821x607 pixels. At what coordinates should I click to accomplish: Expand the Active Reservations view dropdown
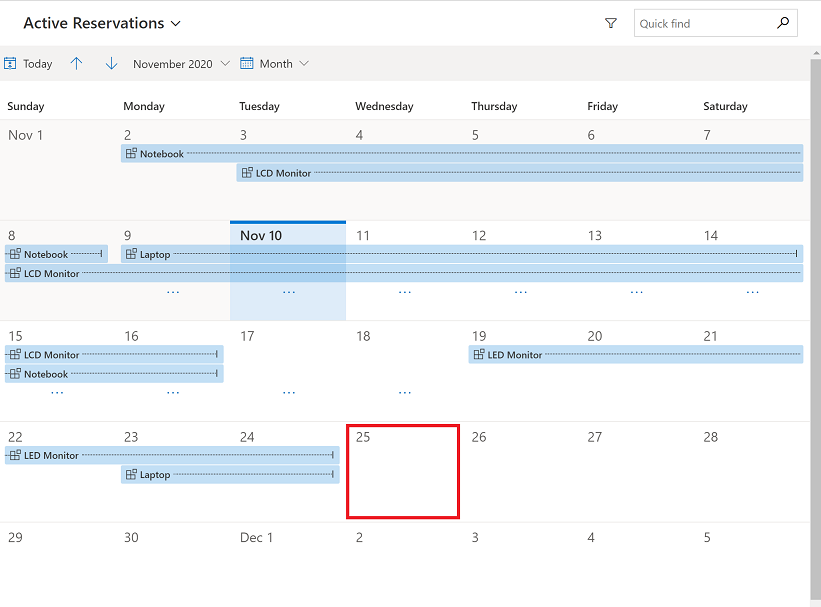176,23
